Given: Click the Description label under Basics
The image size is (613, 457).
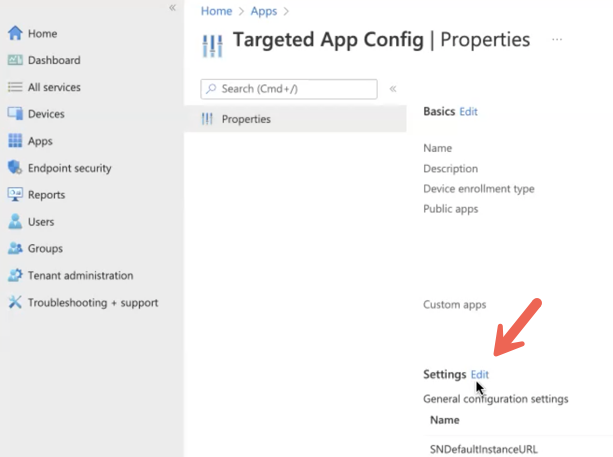Looking at the screenshot, I should pyautogui.click(x=450, y=169).
